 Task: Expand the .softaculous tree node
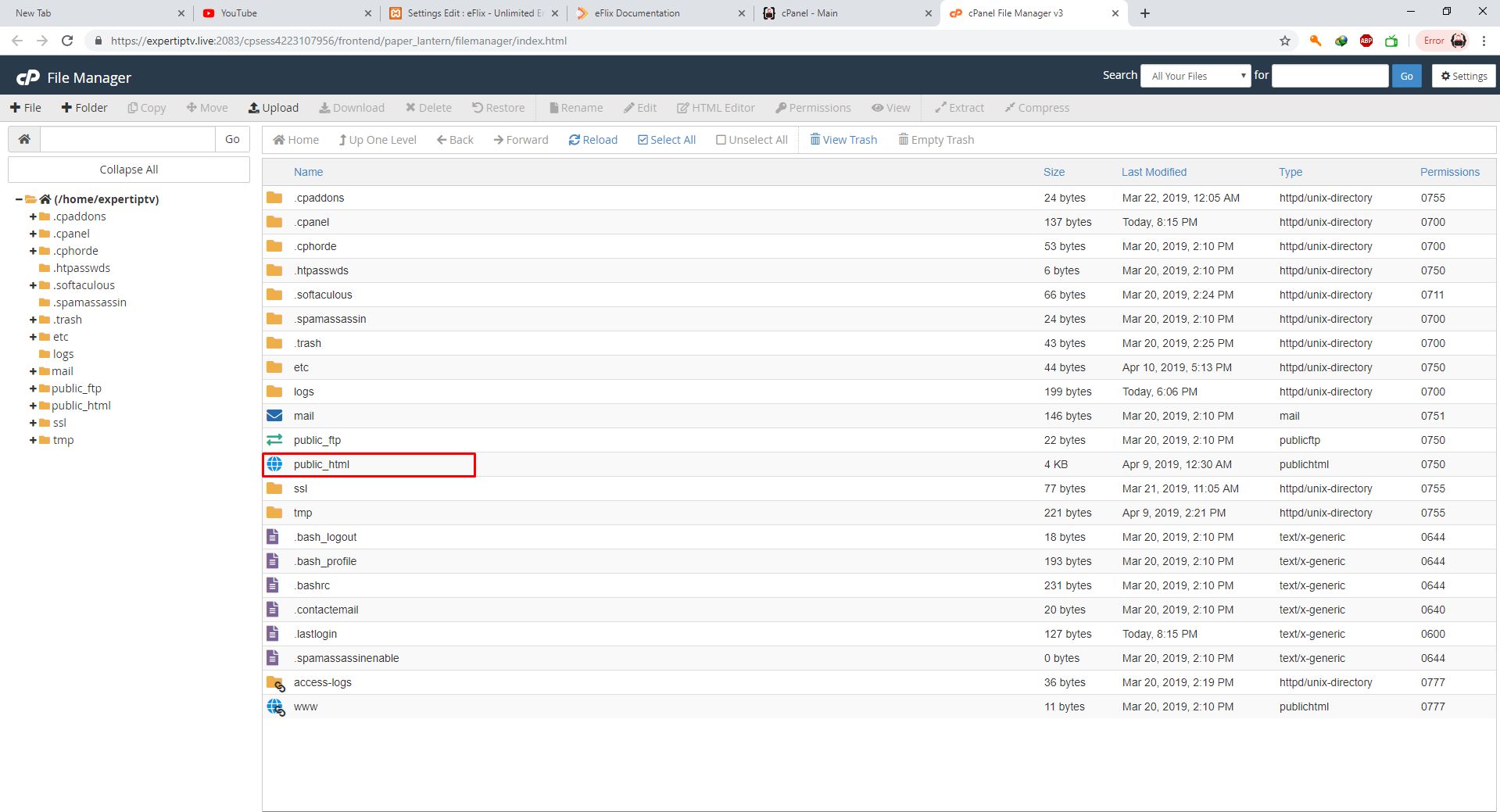click(33, 285)
